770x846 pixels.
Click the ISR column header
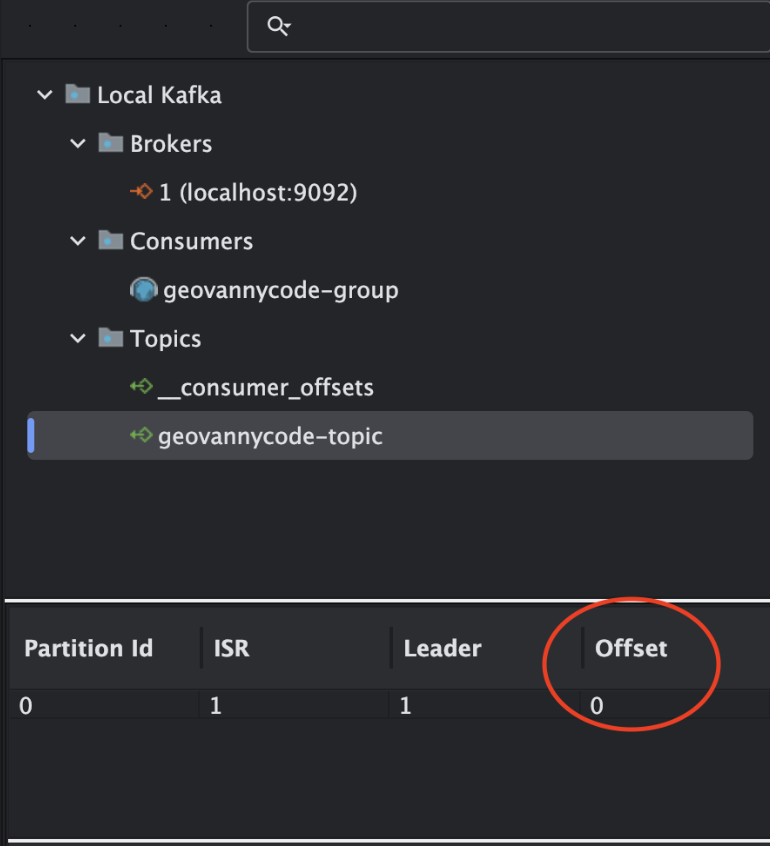(x=231, y=648)
